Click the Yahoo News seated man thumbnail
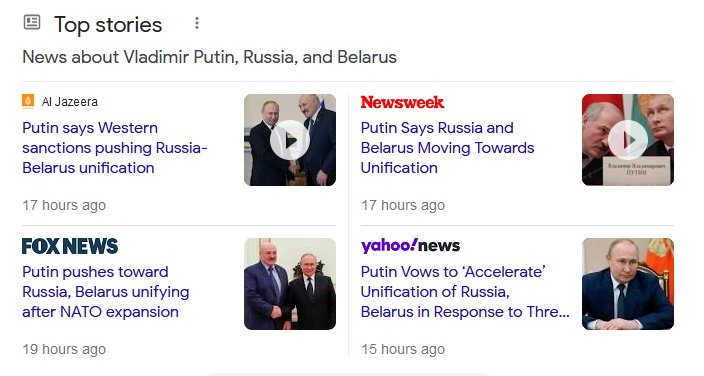The width and height of the screenshot is (704, 376). [x=628, y=284]
